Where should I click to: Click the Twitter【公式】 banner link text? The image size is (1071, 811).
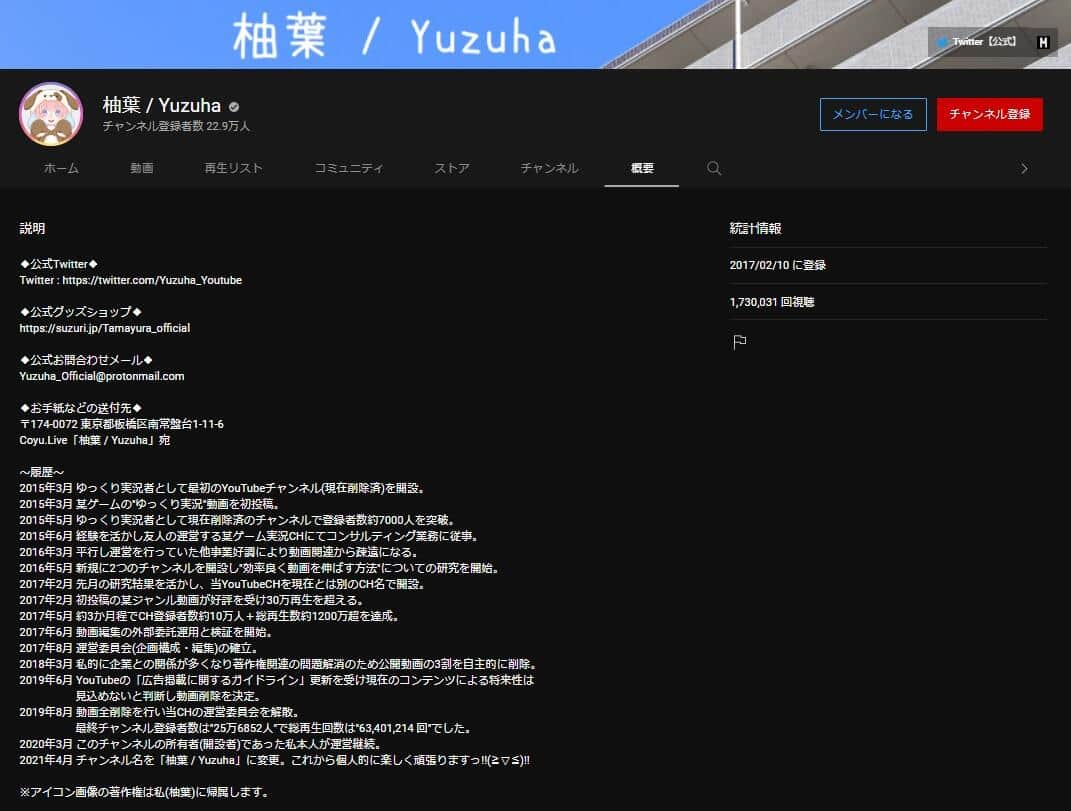(x=984, y=42)
